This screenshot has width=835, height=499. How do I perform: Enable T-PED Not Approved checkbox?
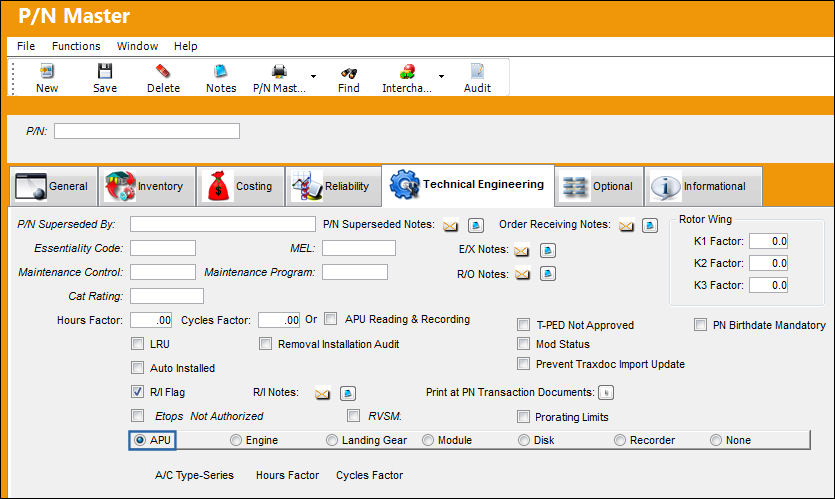[x=523, y=324]
